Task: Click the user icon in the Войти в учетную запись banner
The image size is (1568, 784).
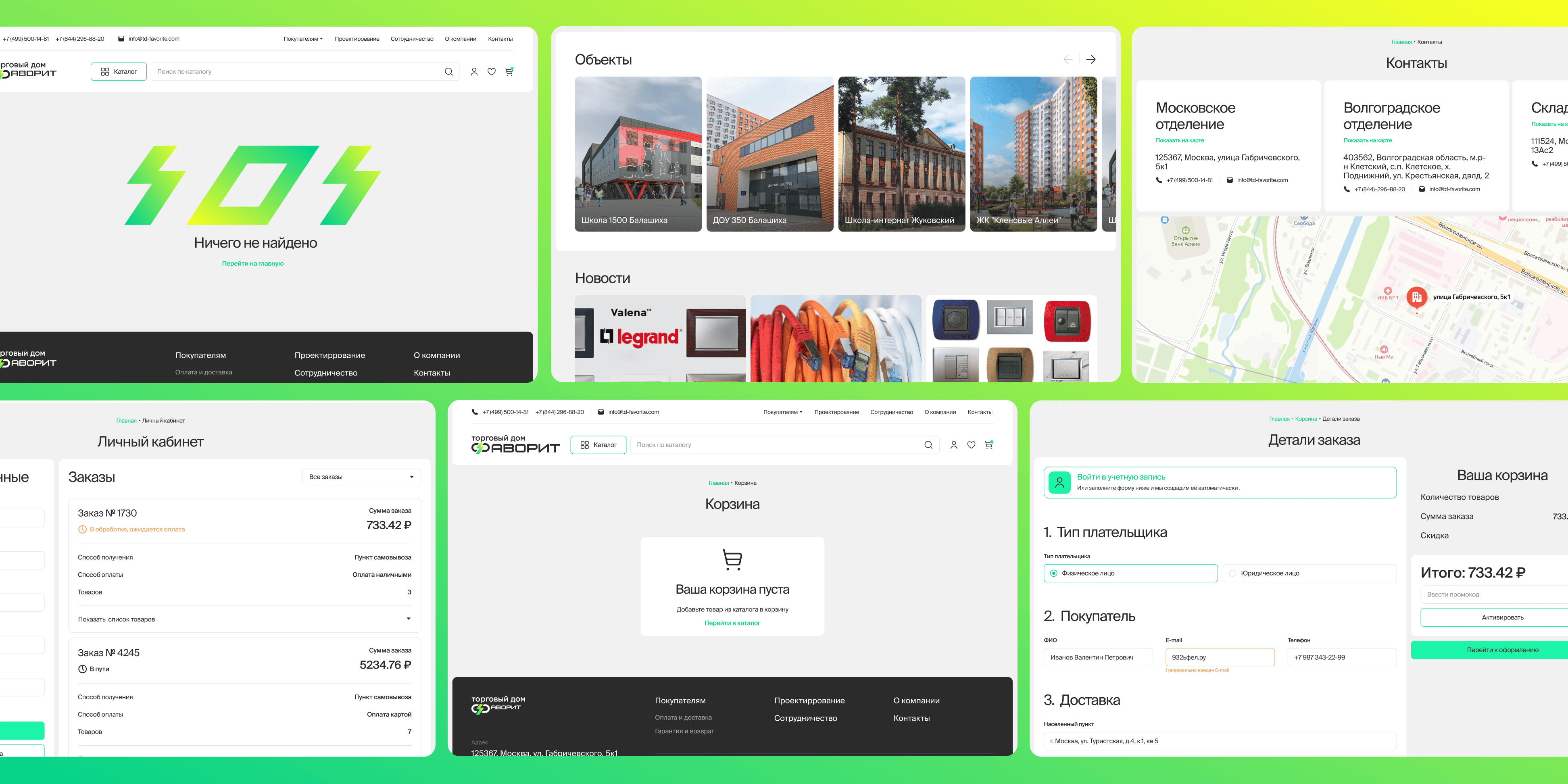Action: pyautogui.click(x=1059, y=483)
